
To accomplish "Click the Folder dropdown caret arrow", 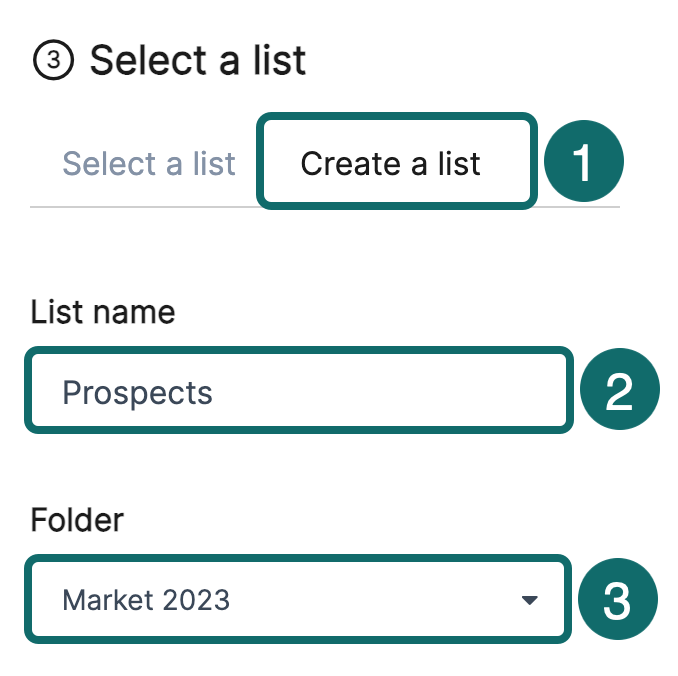I will coord(529,600).
